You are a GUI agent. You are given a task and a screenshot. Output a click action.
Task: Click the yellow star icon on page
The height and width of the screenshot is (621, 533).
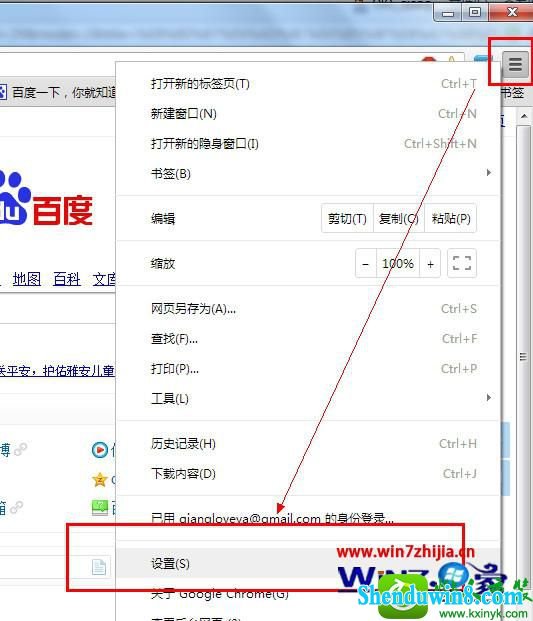pyautogui.click(x=99, y=480)
